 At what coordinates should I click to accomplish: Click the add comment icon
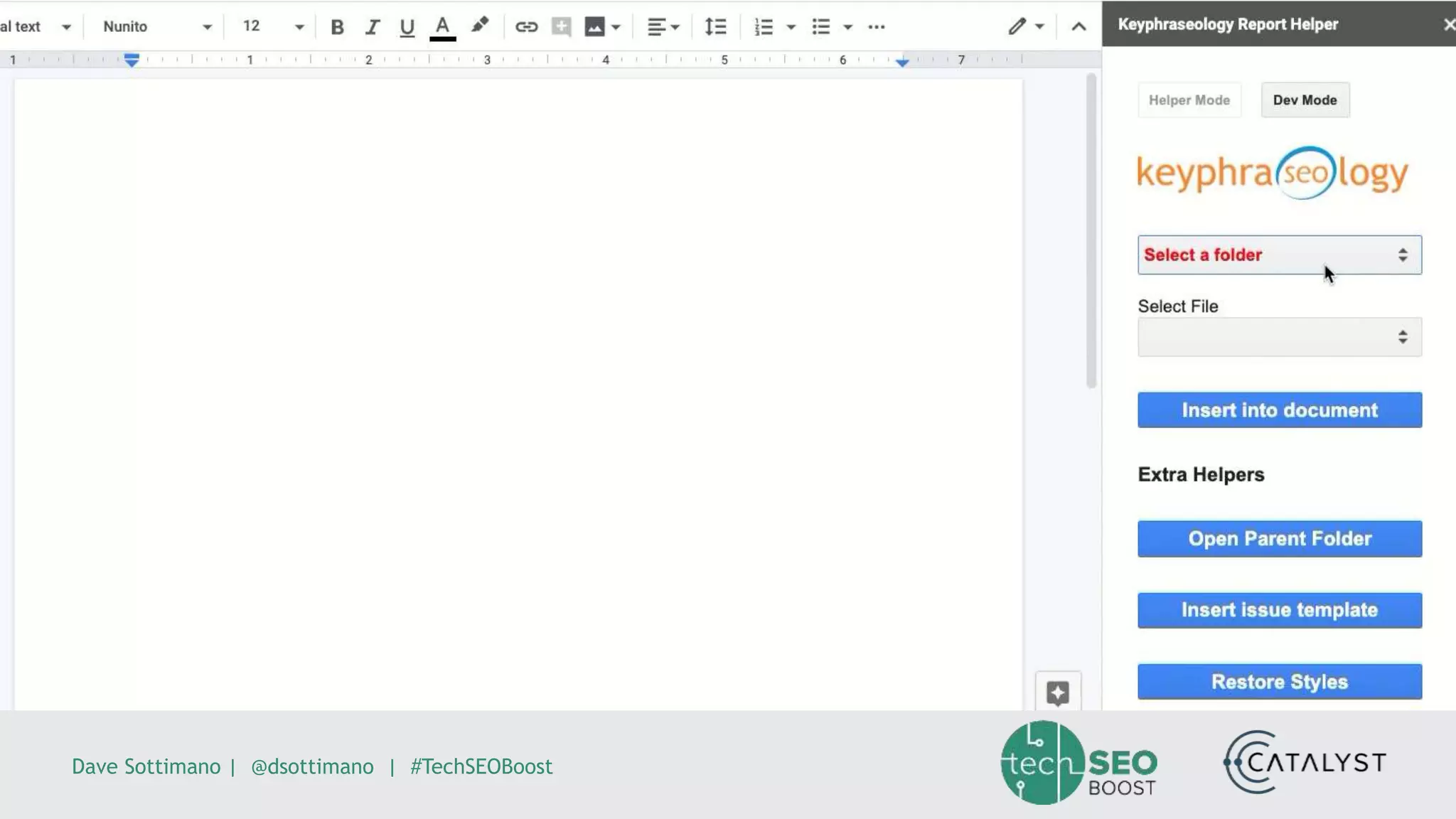point(561,27)
